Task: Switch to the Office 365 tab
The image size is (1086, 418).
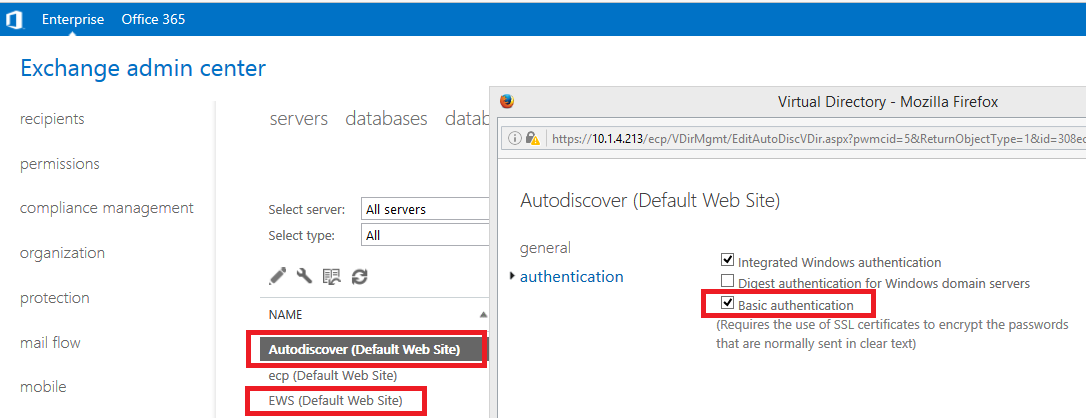Action: (x=153, y=19)
